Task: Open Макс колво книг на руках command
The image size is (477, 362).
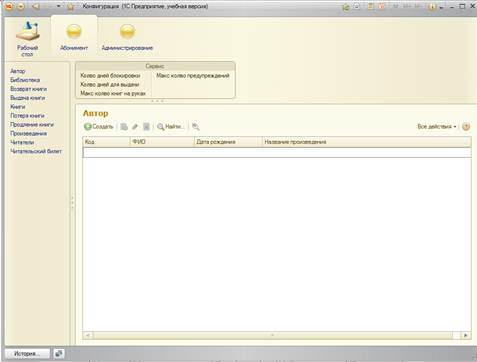Action: point(113,94)
